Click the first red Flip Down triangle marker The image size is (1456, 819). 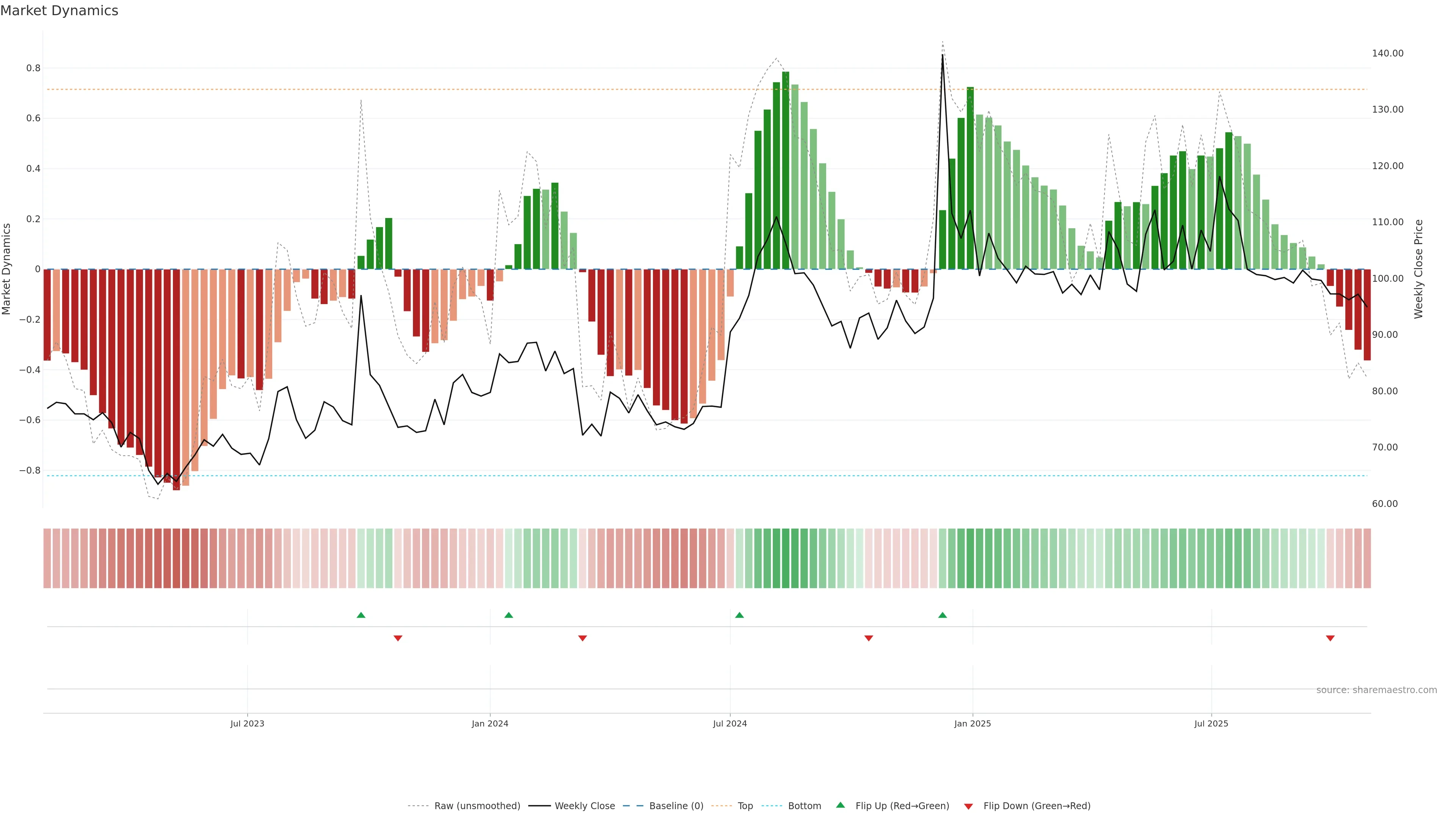click(398, 638)
